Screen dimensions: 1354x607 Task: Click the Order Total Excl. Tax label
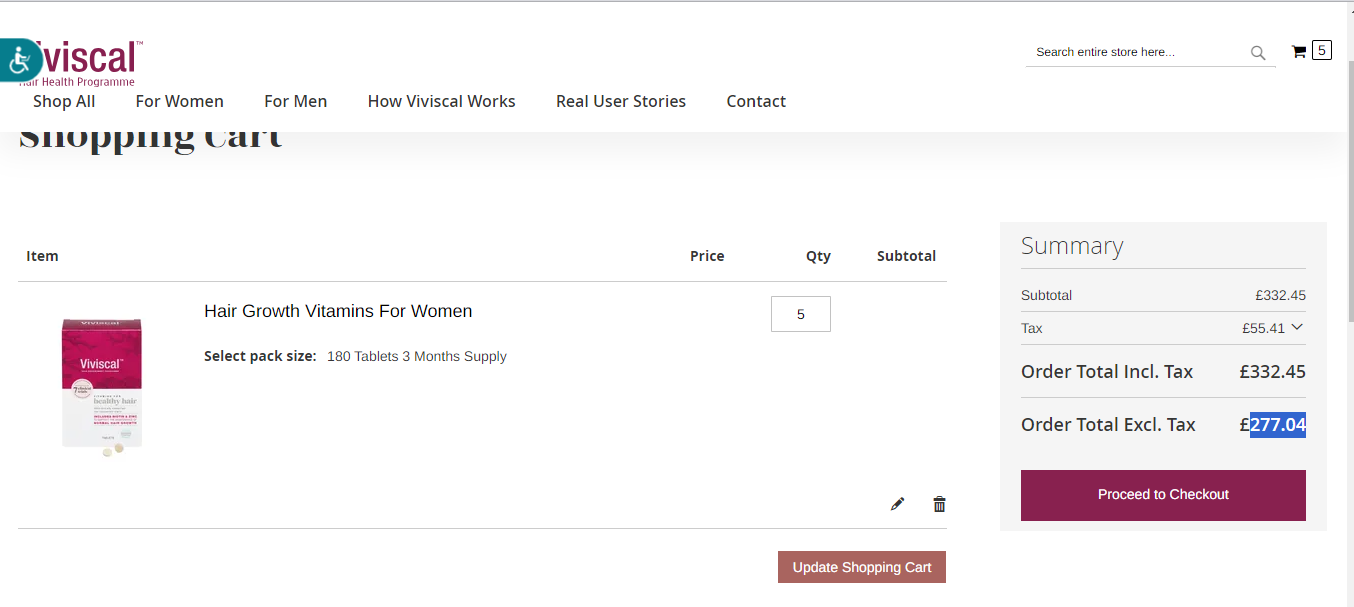tap(1108, 425)
